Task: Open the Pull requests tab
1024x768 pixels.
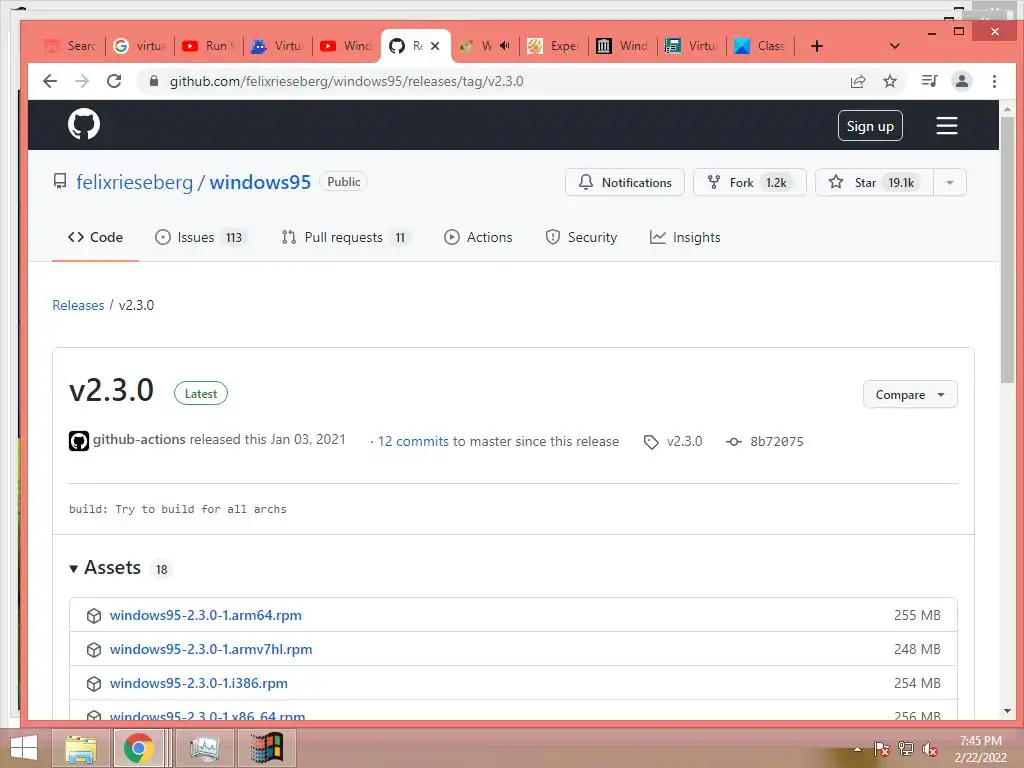Action: [x=345, y=237]
